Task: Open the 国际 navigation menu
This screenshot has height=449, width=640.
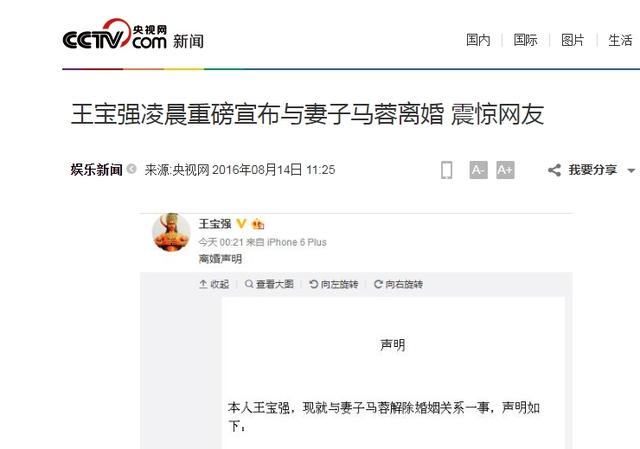Action: [x=525, y=40]
